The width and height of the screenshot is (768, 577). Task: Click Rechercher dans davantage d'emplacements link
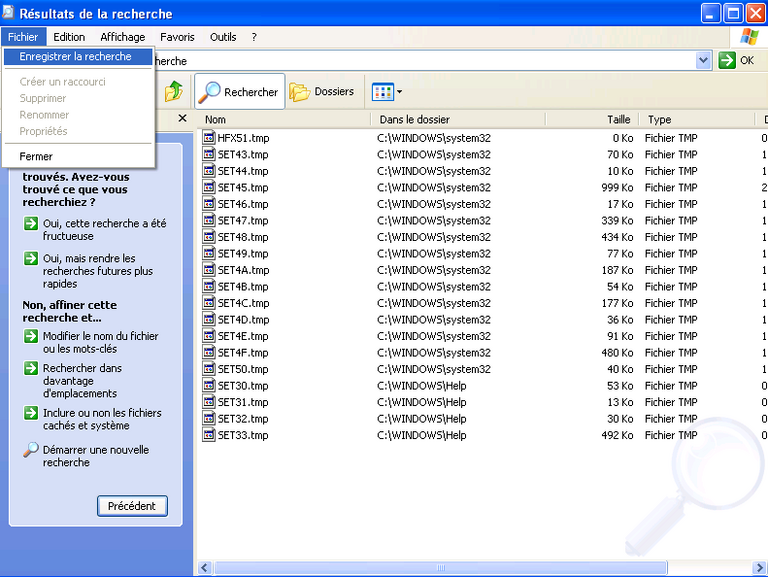pyautogui.click(x=73, y=381)
